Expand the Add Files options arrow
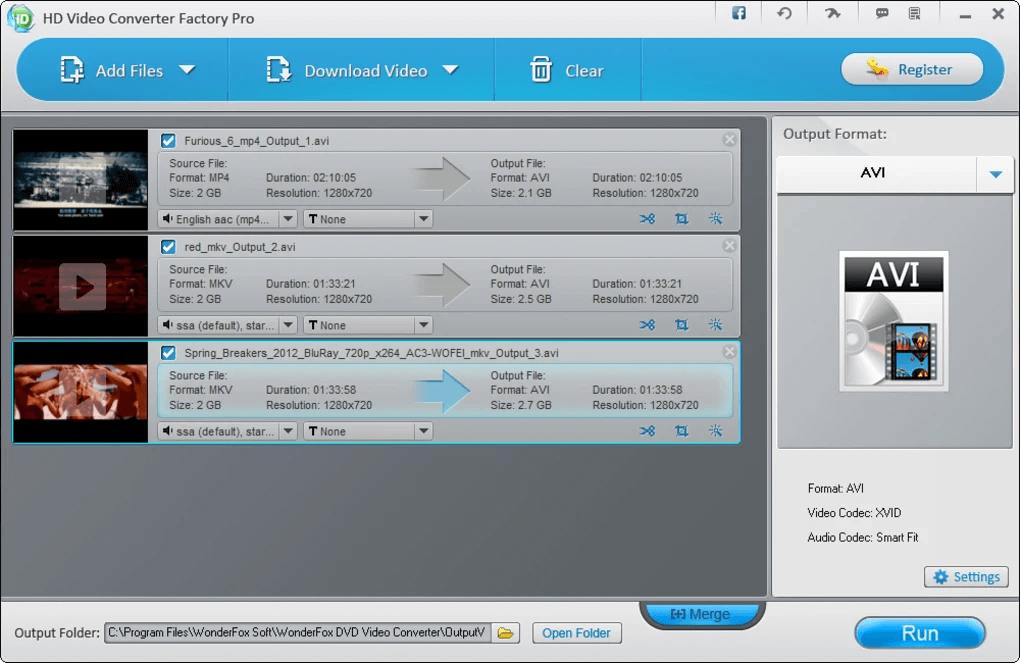This screenshot has width=1020, height=663. coord(186,70)
